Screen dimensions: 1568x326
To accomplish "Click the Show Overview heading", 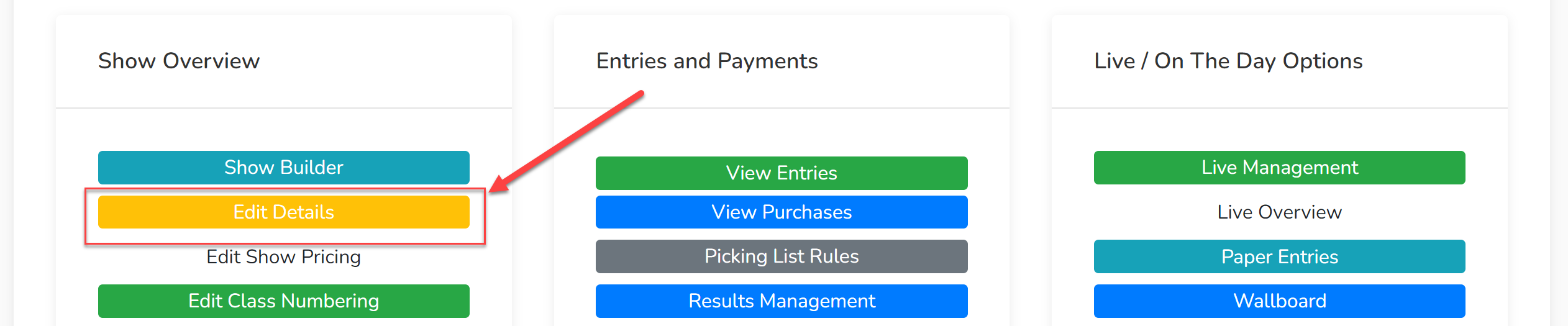I will pyautogui.click(x=179, y=61).
